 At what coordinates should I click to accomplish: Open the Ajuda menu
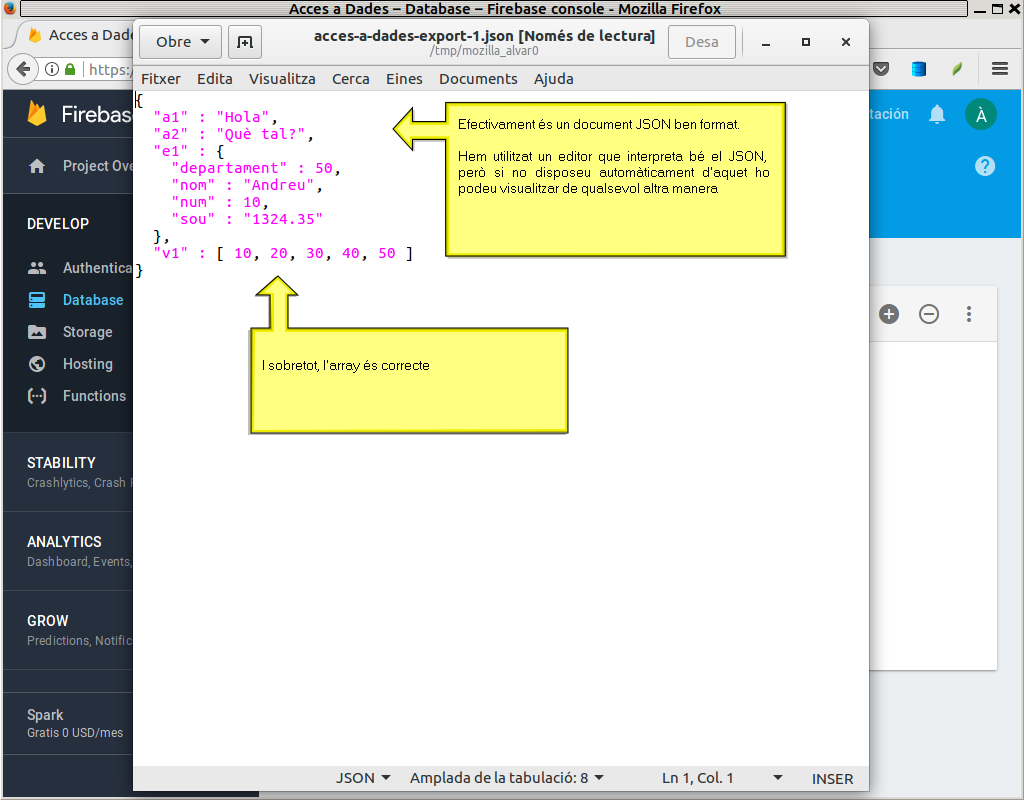pyautogui.click(x=554, y=79)
